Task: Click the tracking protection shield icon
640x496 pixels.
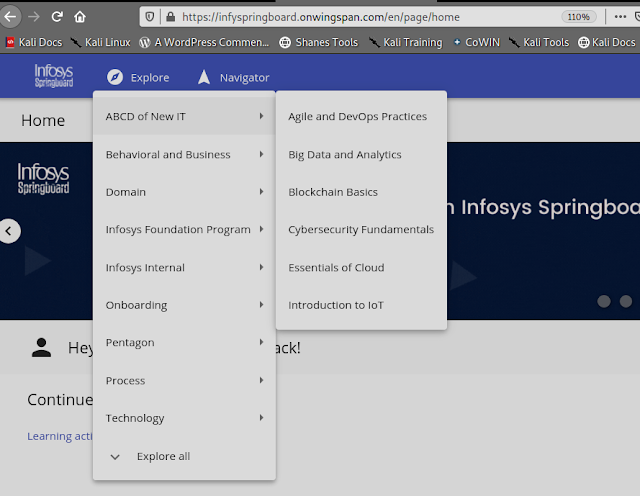Action: pos(150,17)
